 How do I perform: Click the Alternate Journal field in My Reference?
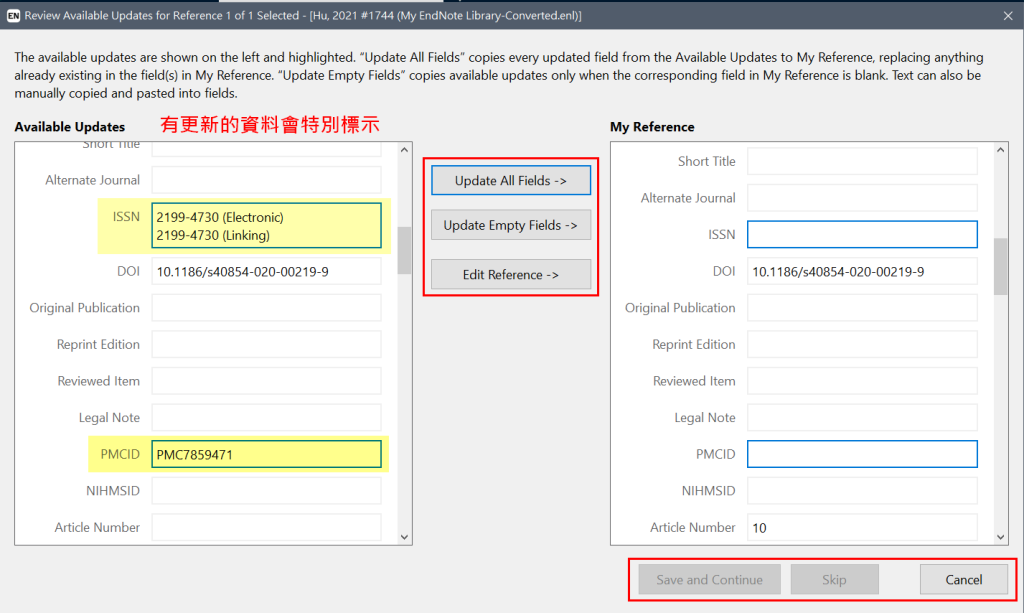(862, 198)
